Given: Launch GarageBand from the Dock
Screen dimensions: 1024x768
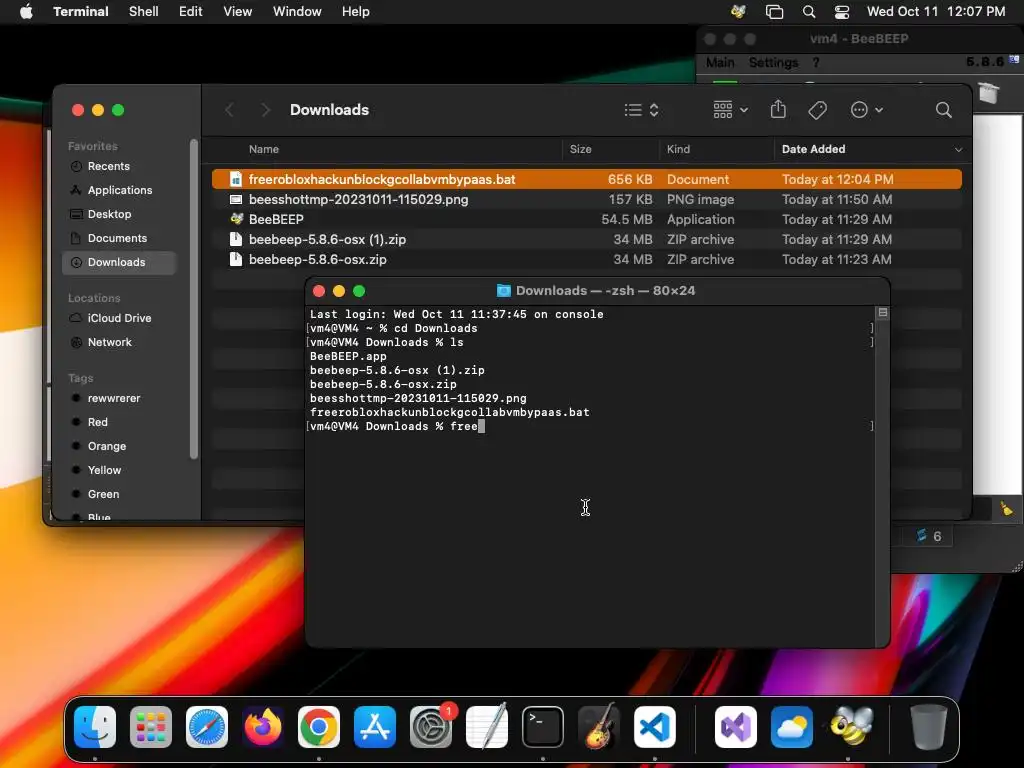Looking at the screenshot, I should 599,727.
